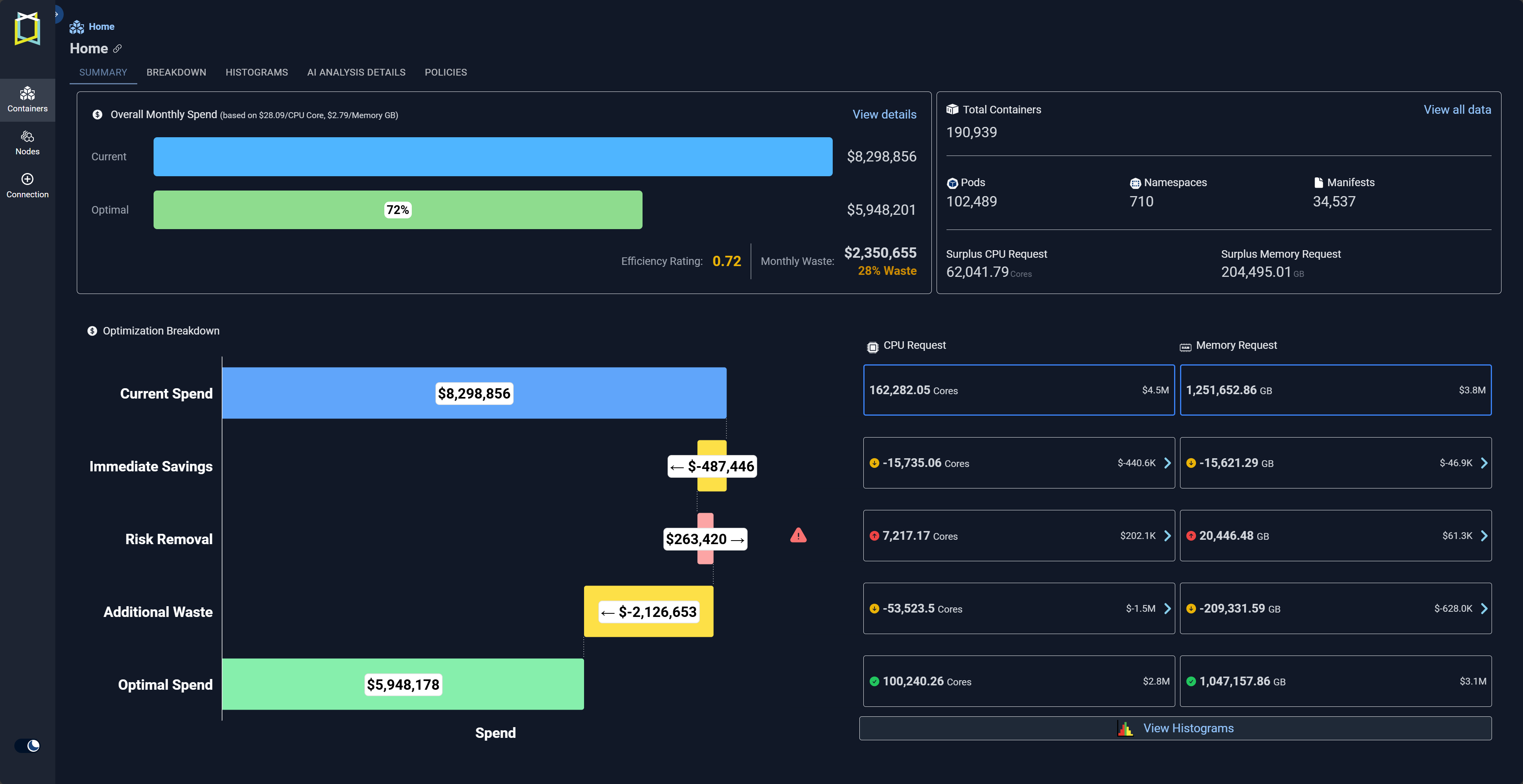Click the View details link
This screenshot has height=784, width=1523.
(884, 115)
